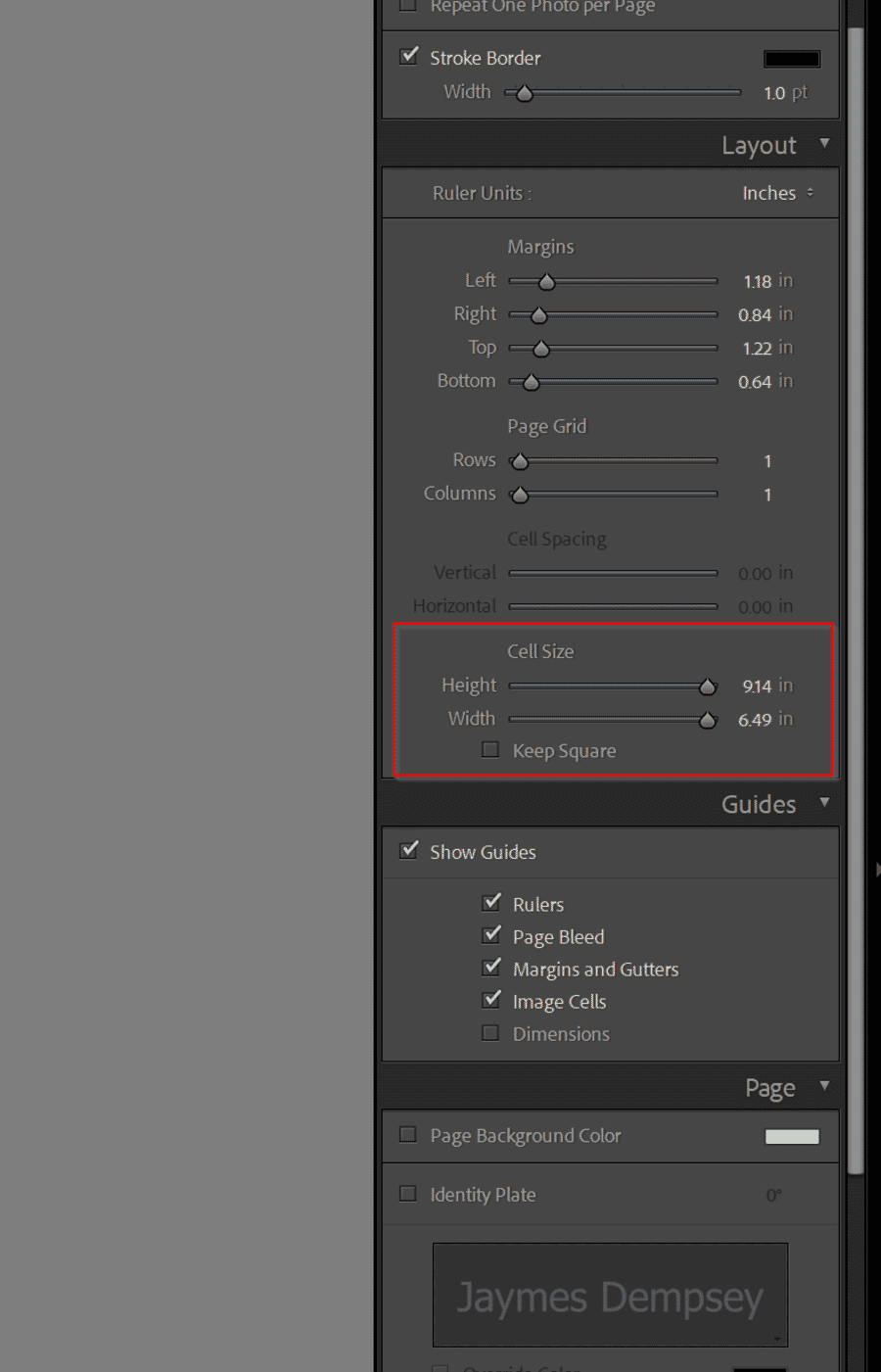881x1372 pixels.
Task: Click the Vertical cell spacing slider track
Action: pos(614,573)
